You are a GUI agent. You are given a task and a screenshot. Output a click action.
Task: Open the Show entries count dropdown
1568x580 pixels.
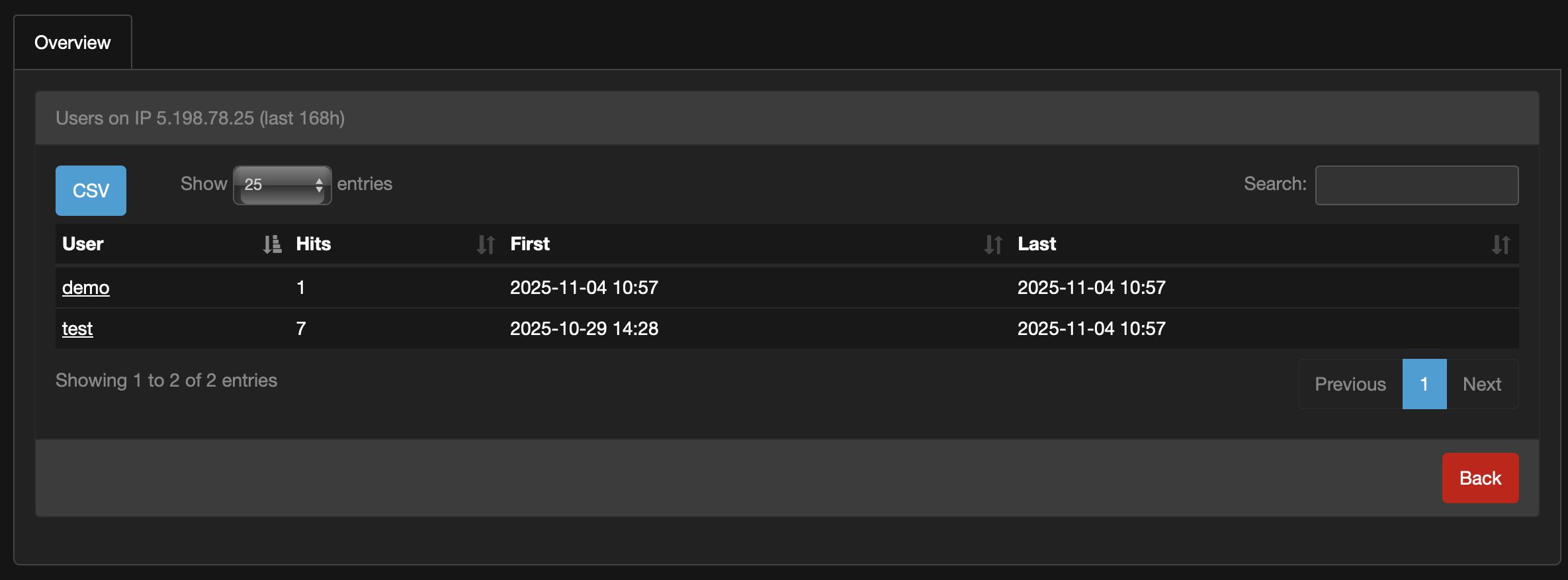pos(283,185)
